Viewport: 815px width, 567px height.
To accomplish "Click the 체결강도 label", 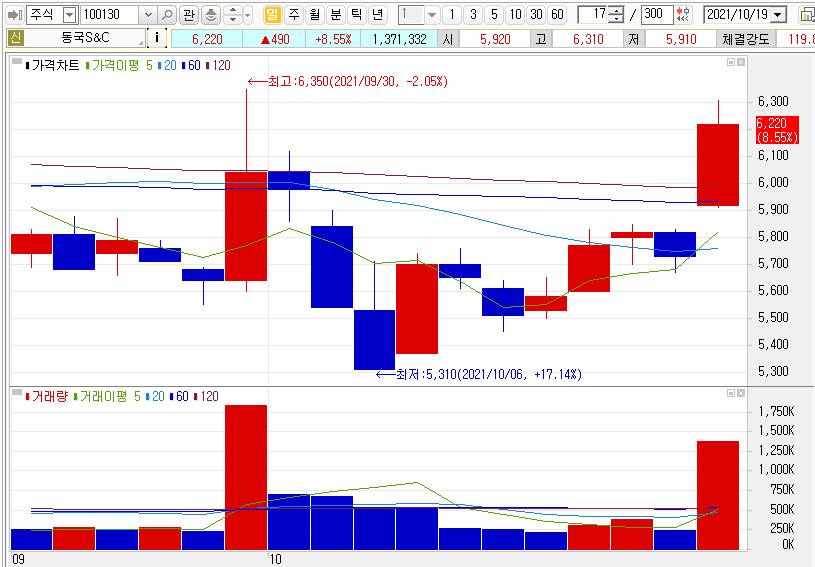I will point(745,39).
